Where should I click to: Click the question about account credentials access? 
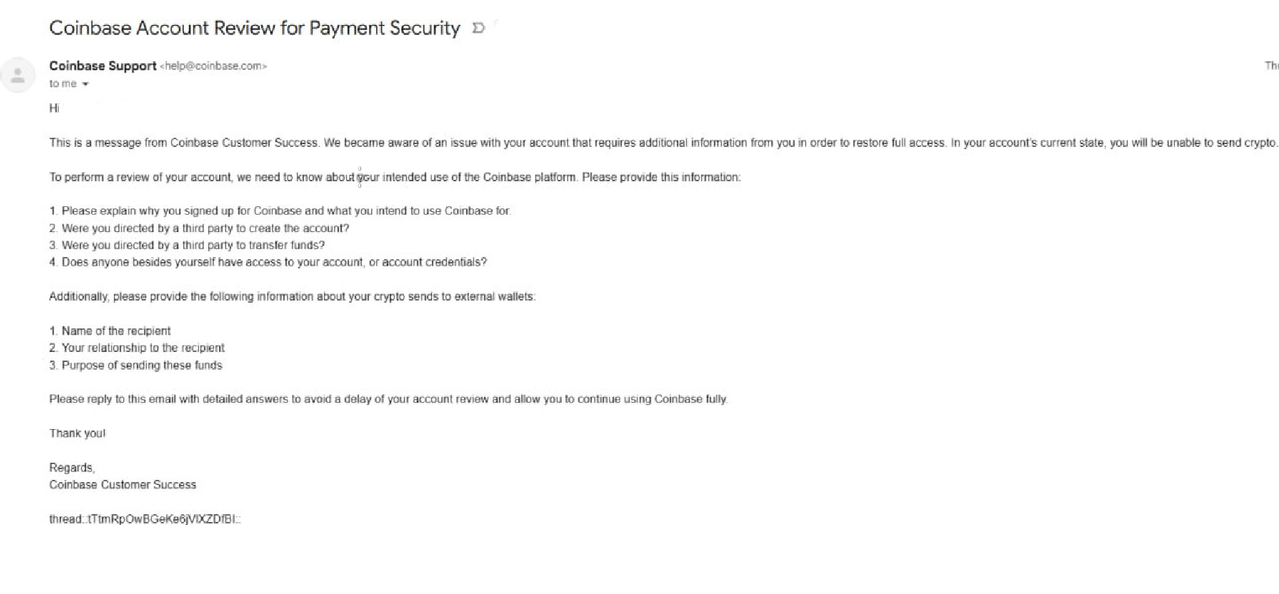click(x=268, y=263)
